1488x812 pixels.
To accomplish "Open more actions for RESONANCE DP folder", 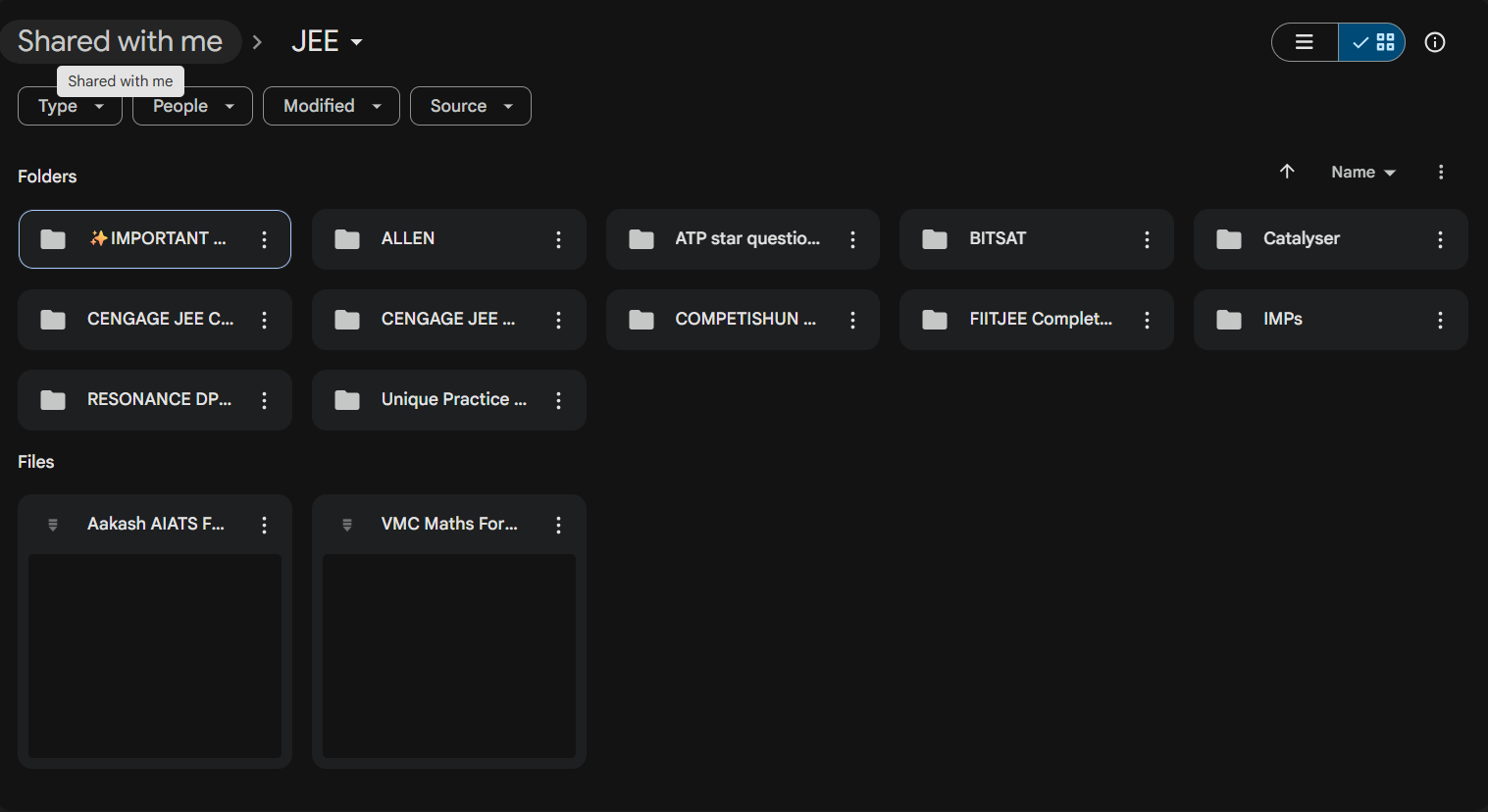I will coord(264,400).
